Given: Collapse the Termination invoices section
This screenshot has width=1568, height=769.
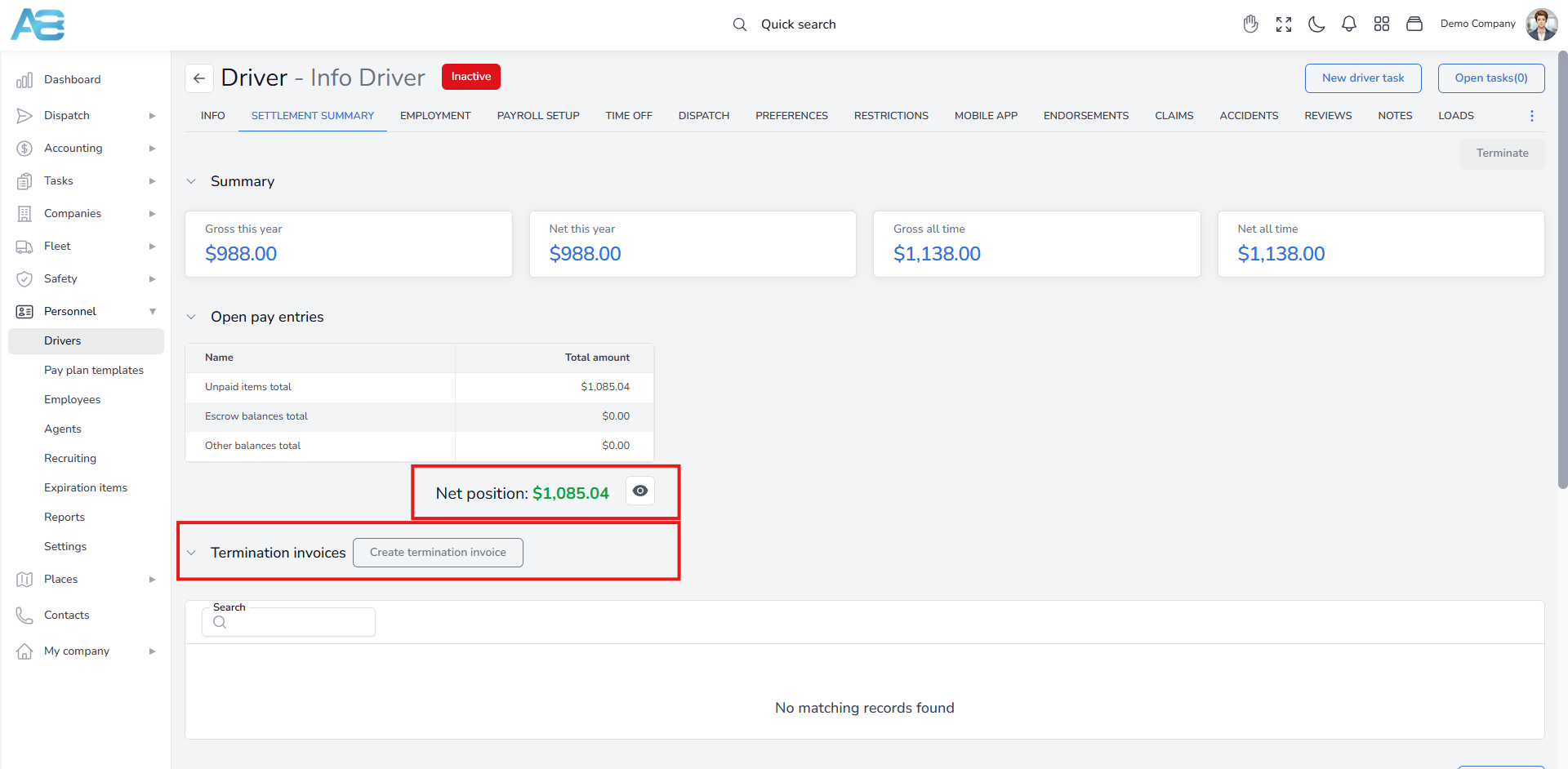Looking at the screenshot, I should click(x=191, y=553).
